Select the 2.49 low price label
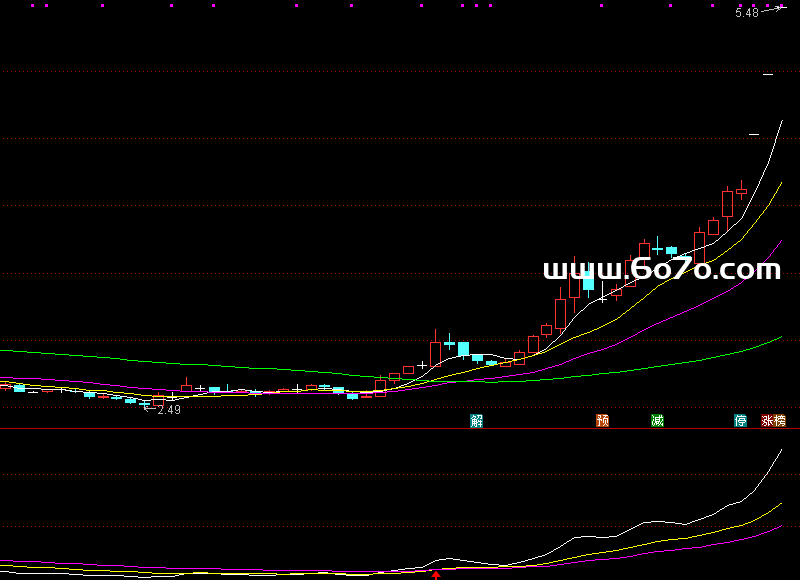 point(169,410)
